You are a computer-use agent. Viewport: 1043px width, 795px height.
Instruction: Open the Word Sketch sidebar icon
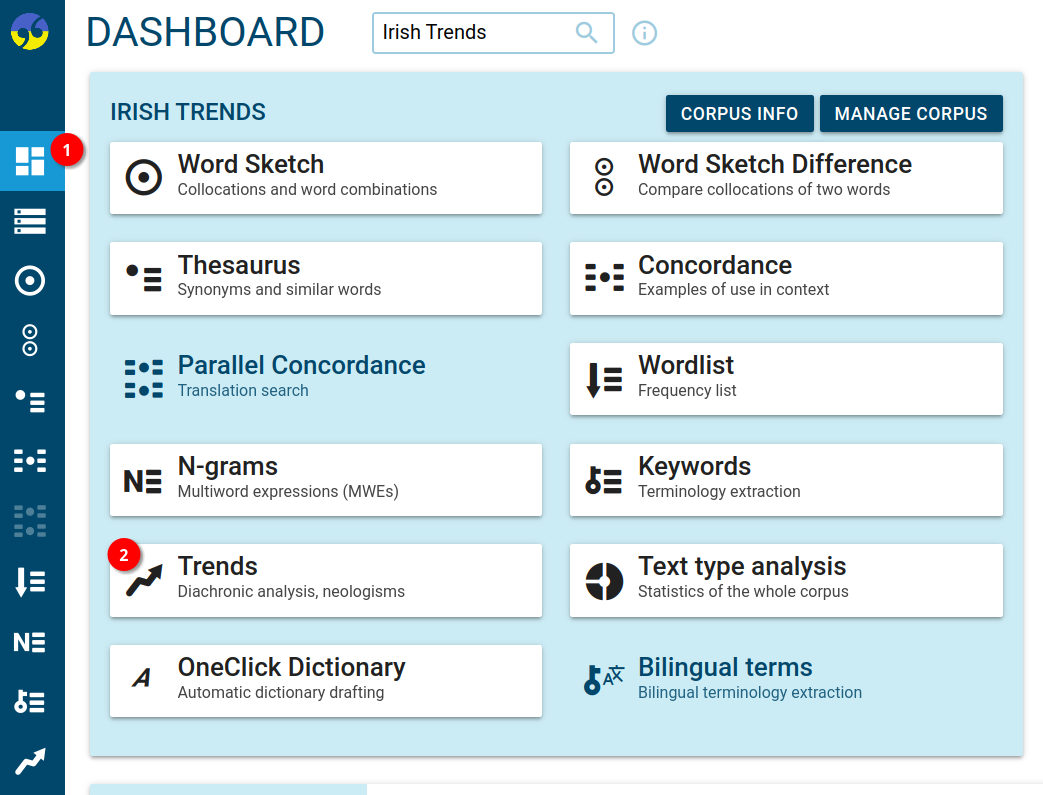click(x=30, y=281)
